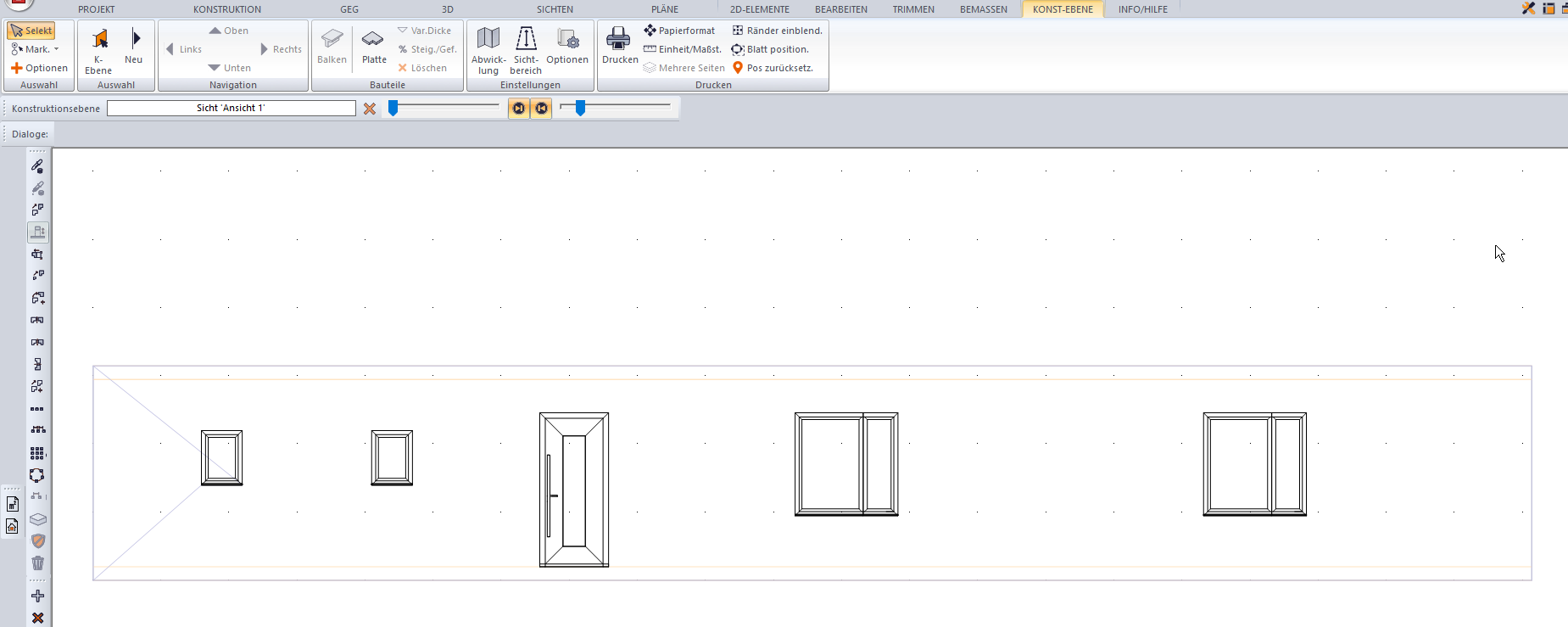Open Abwicklung settings in the ribbon
Image resolution: width=1568 pixels, height=627 pixels.
click(x=488, y=49)
